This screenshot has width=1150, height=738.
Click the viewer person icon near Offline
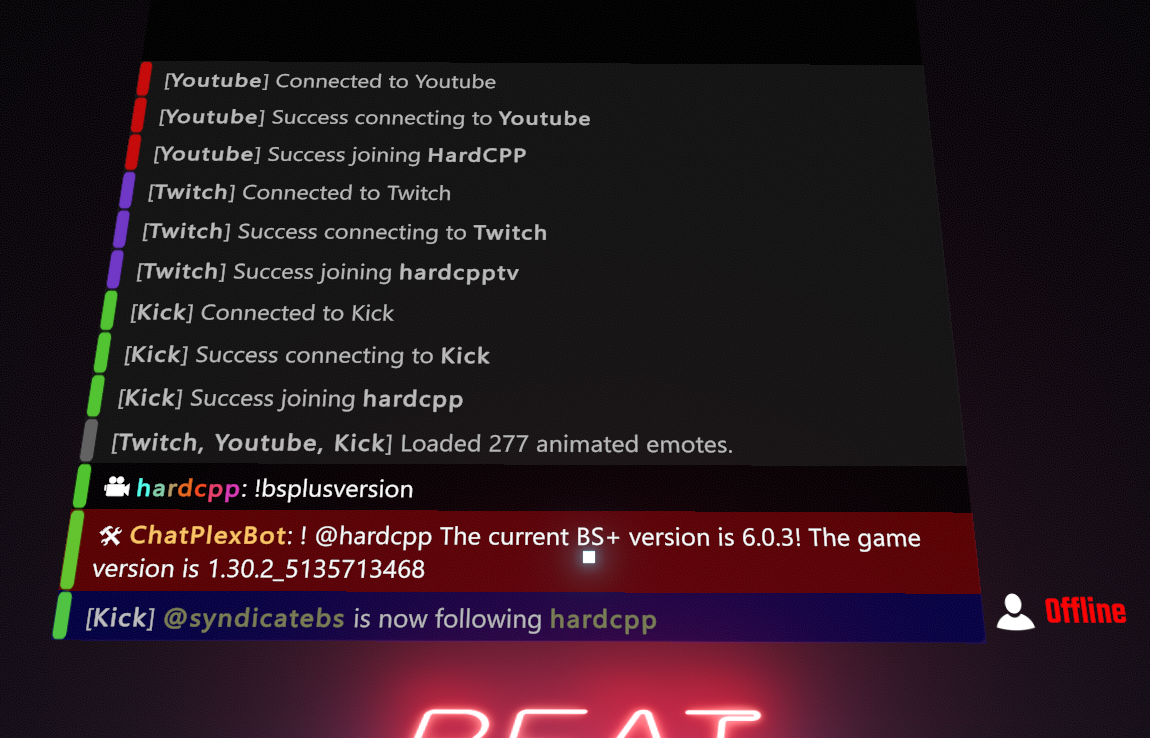pyautogui.click(x=1015, y=612)
